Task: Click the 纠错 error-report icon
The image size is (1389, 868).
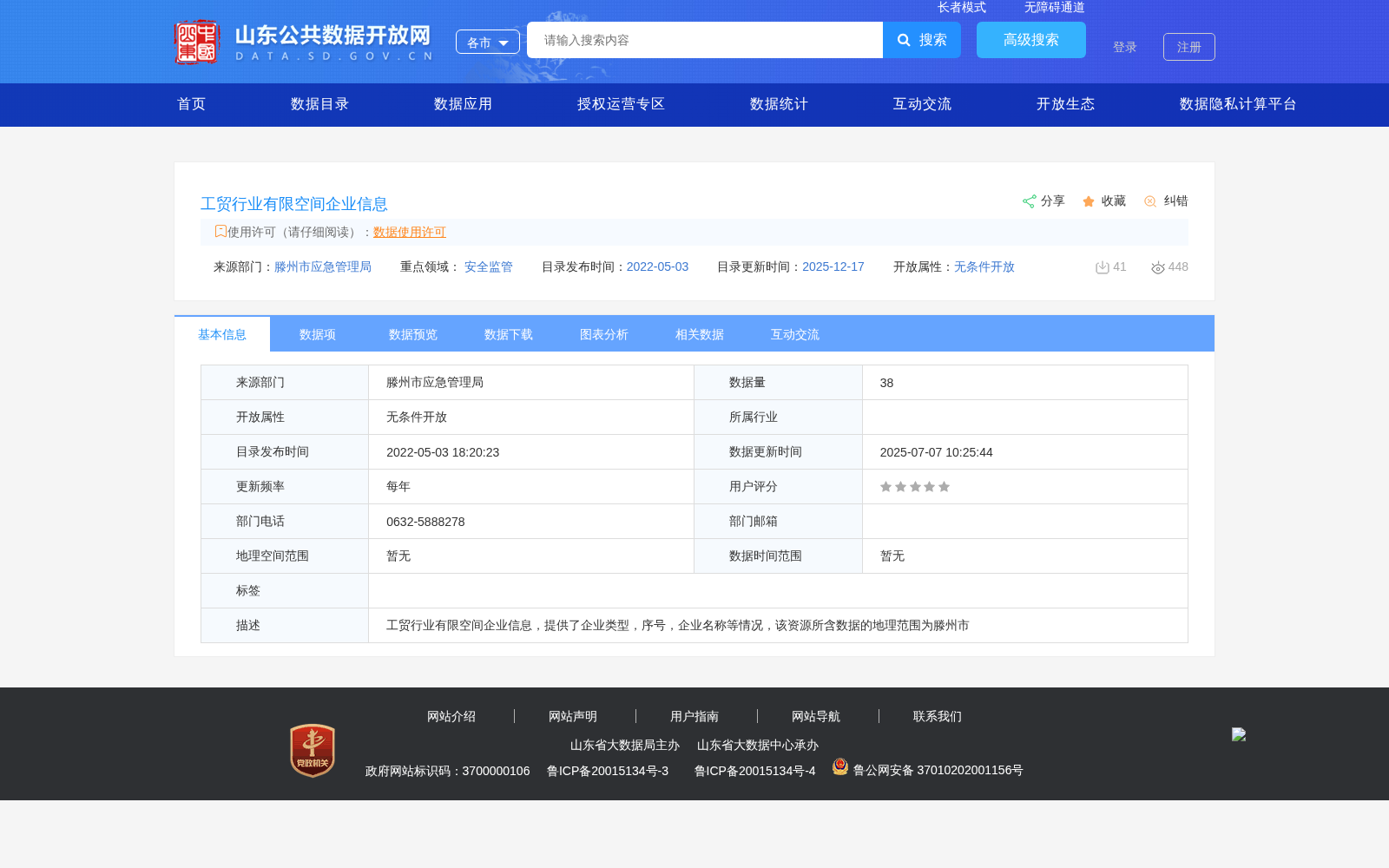Action: [1150, 201]
